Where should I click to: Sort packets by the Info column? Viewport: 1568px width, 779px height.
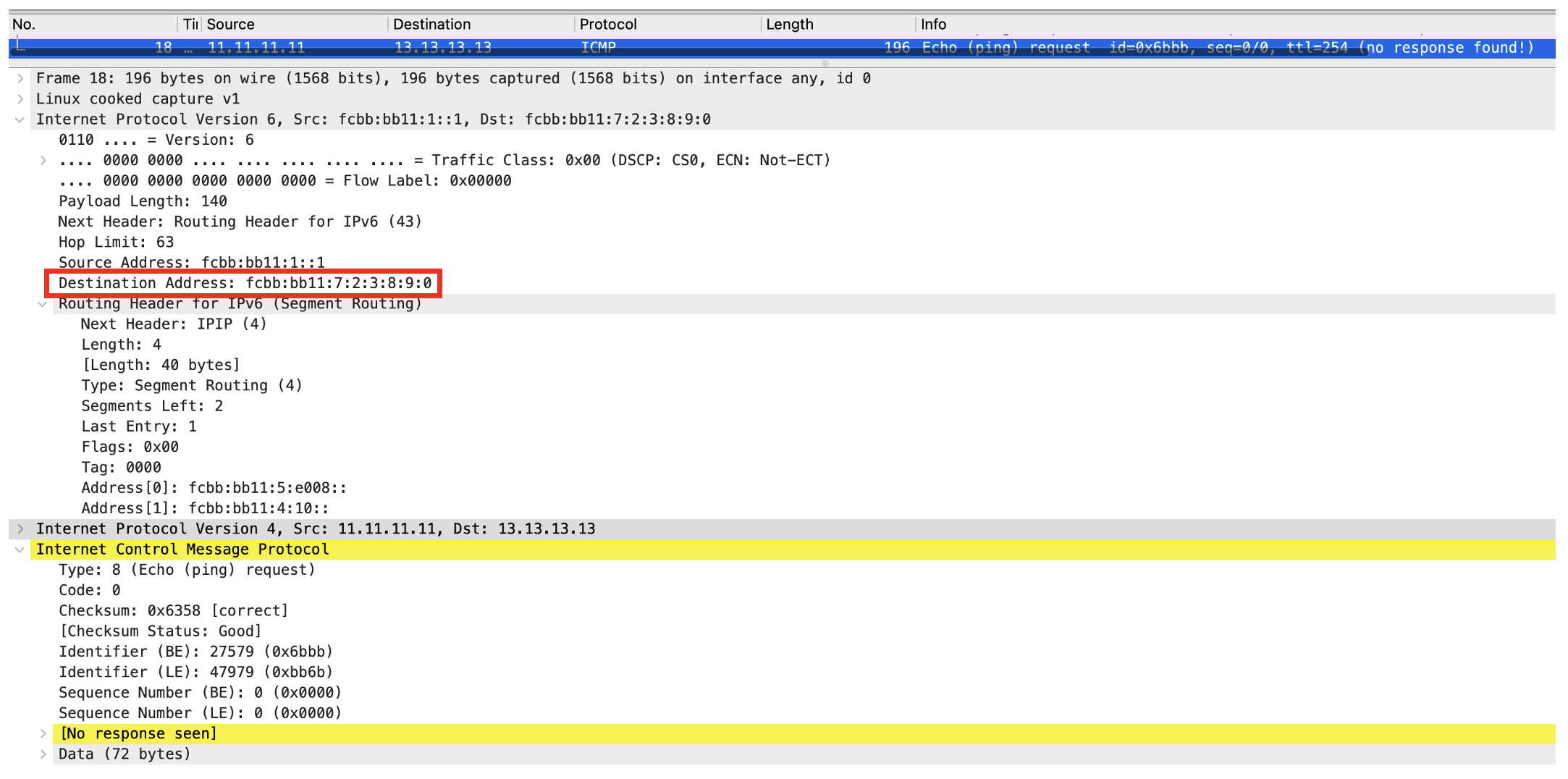1236,25
